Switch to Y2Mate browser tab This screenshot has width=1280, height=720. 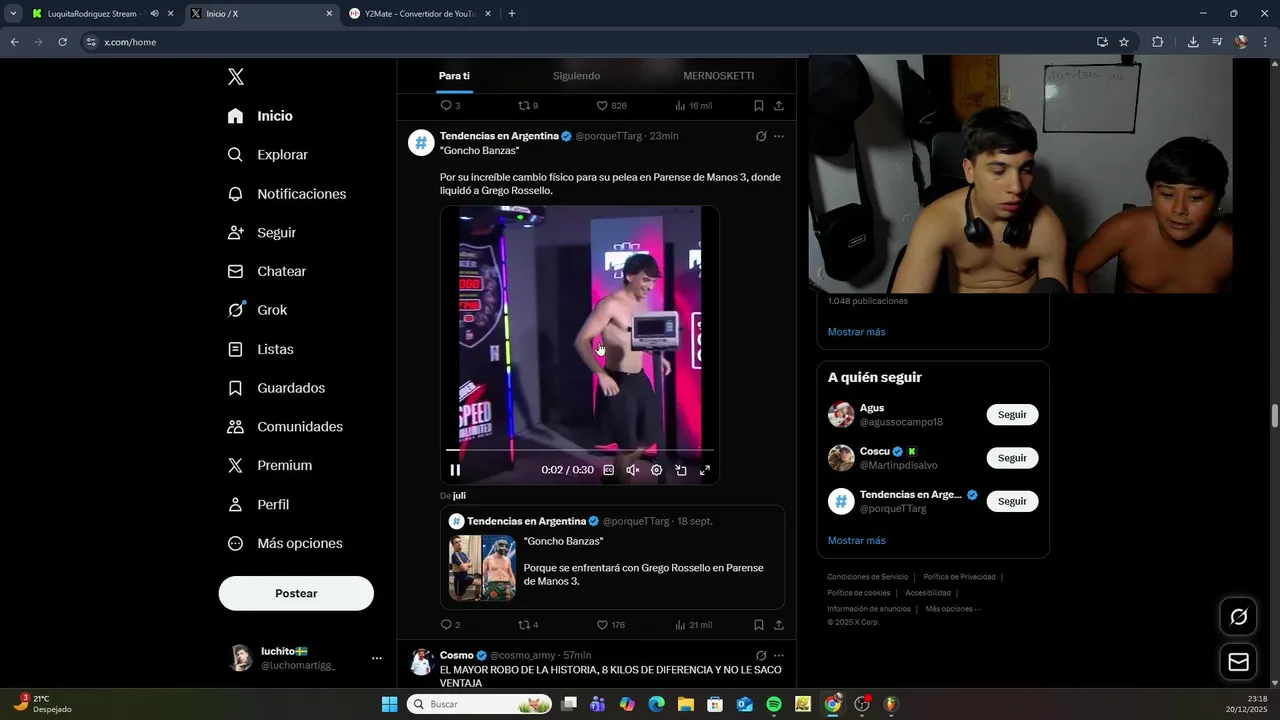click(420, 14)
